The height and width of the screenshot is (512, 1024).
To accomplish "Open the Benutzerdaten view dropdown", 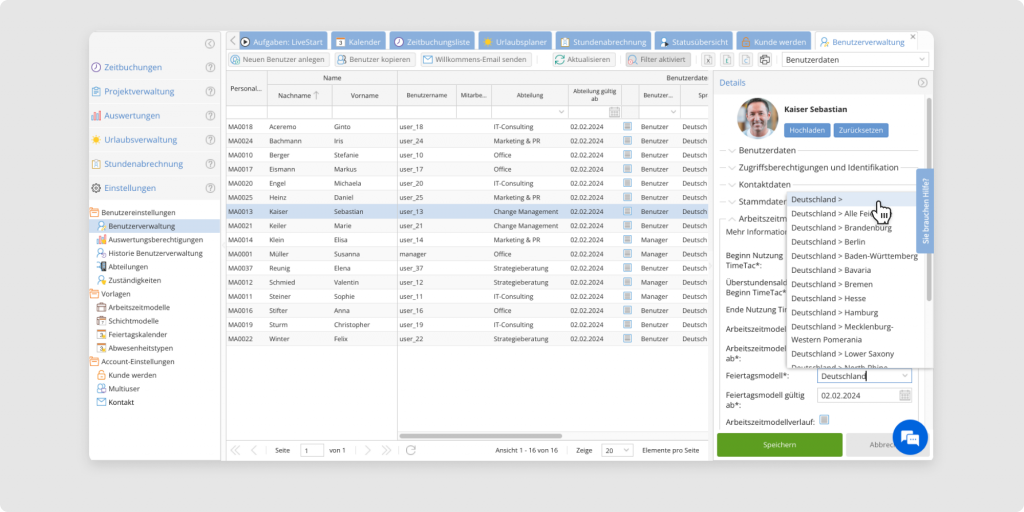I will coord(855,60).
